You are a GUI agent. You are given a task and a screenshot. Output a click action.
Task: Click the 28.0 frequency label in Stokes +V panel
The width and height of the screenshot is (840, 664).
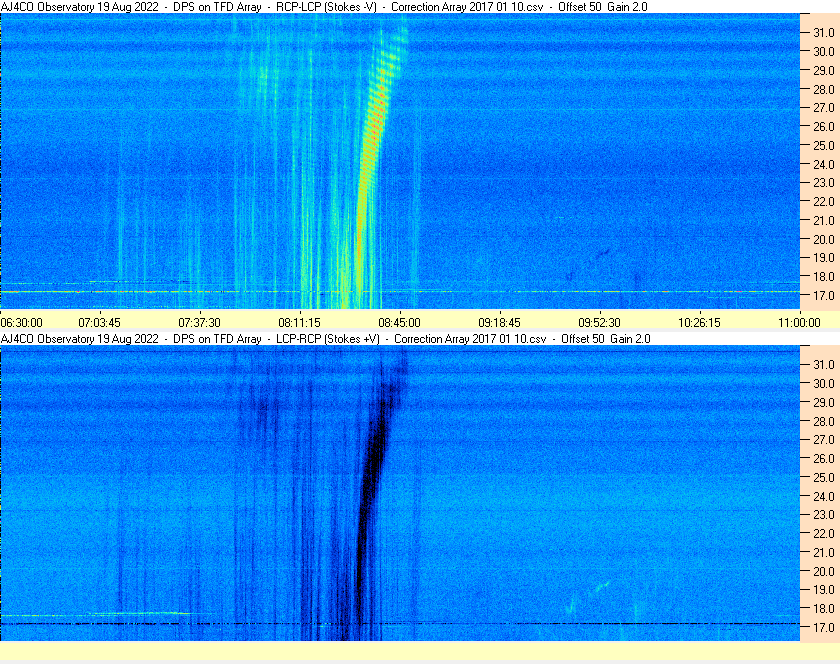coord(824,421)
